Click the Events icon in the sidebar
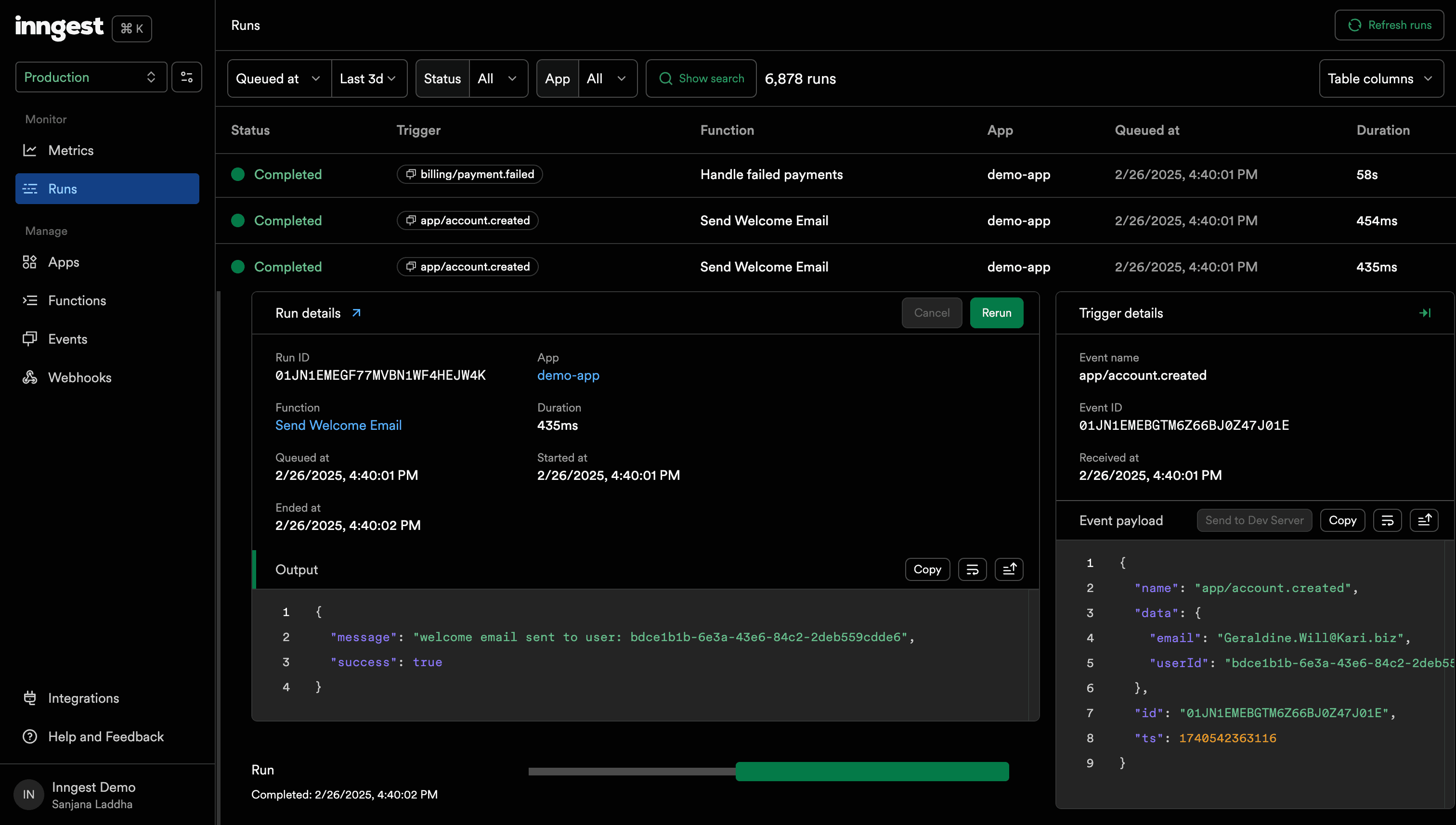 pos(29,339)
